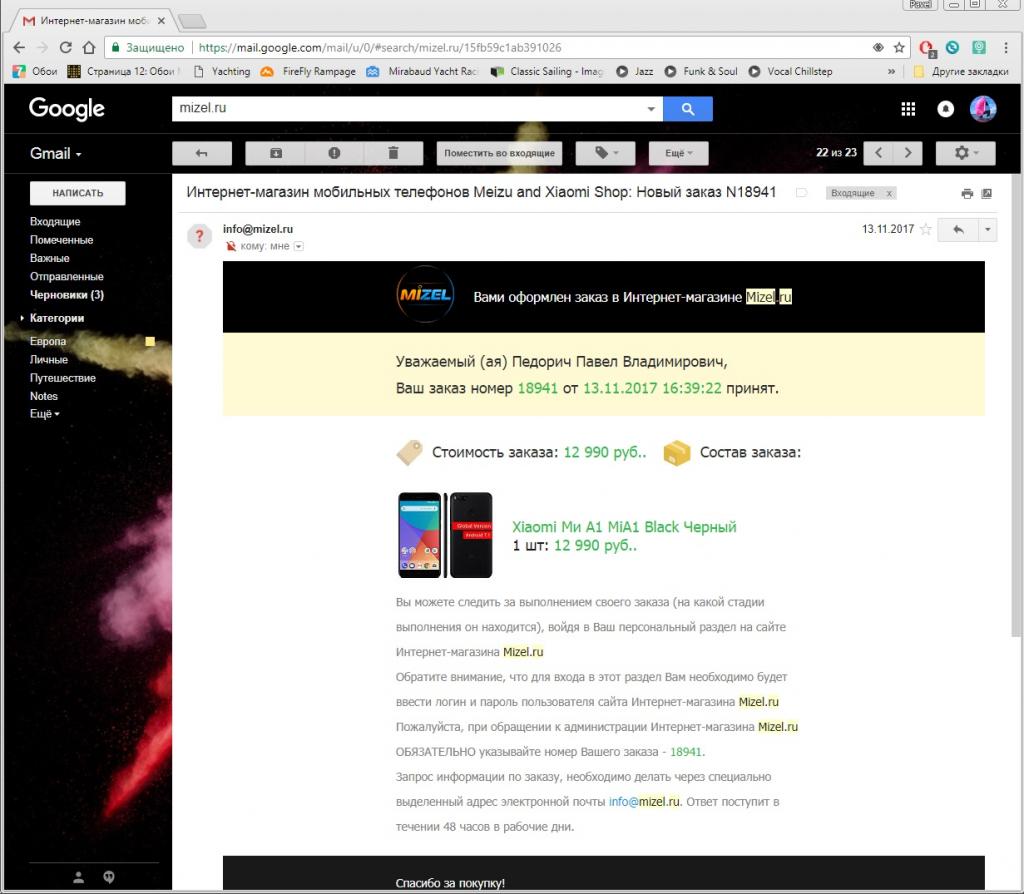
Task: Open the Jazz bookmark
Action: [x=635, y=71]
